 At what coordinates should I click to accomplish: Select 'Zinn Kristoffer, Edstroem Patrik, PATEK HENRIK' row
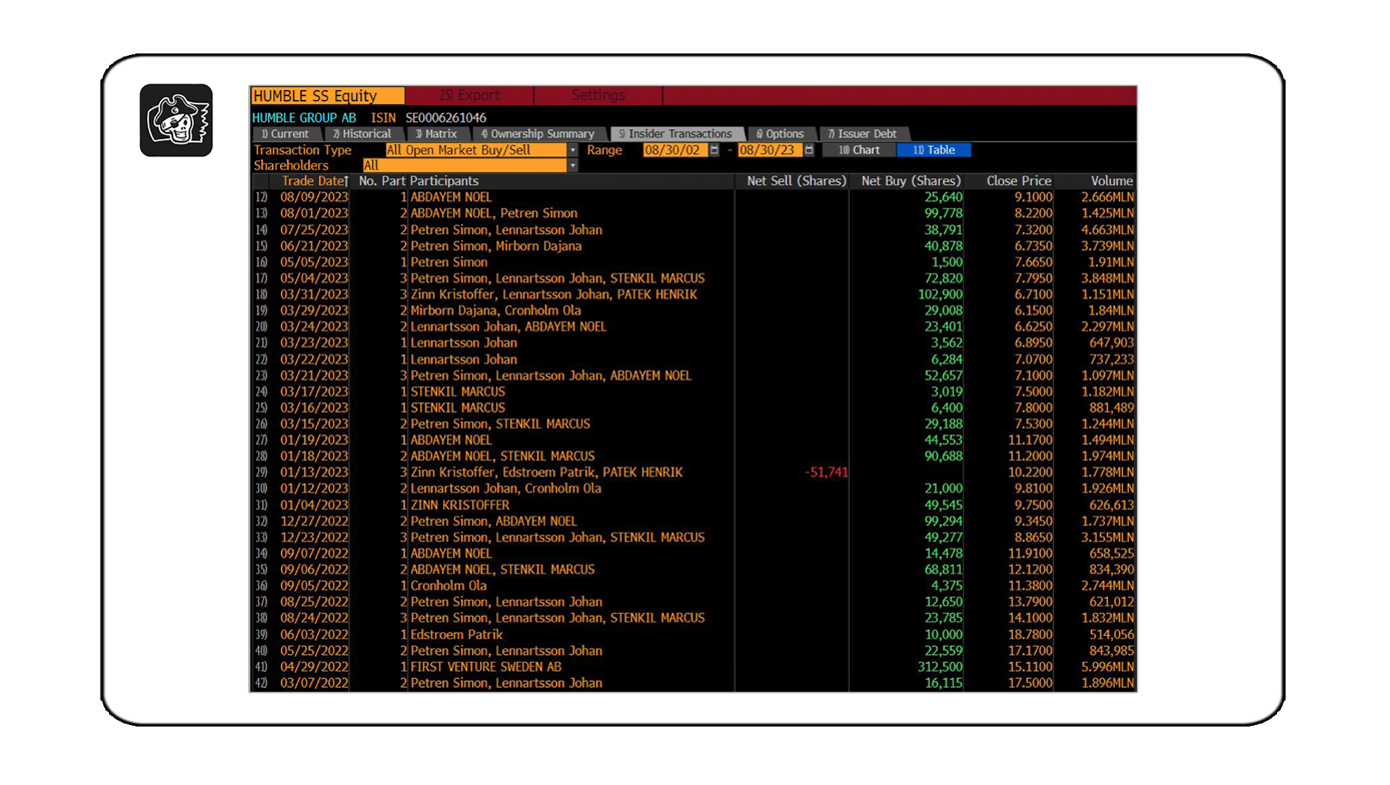[x=693, y=472]
